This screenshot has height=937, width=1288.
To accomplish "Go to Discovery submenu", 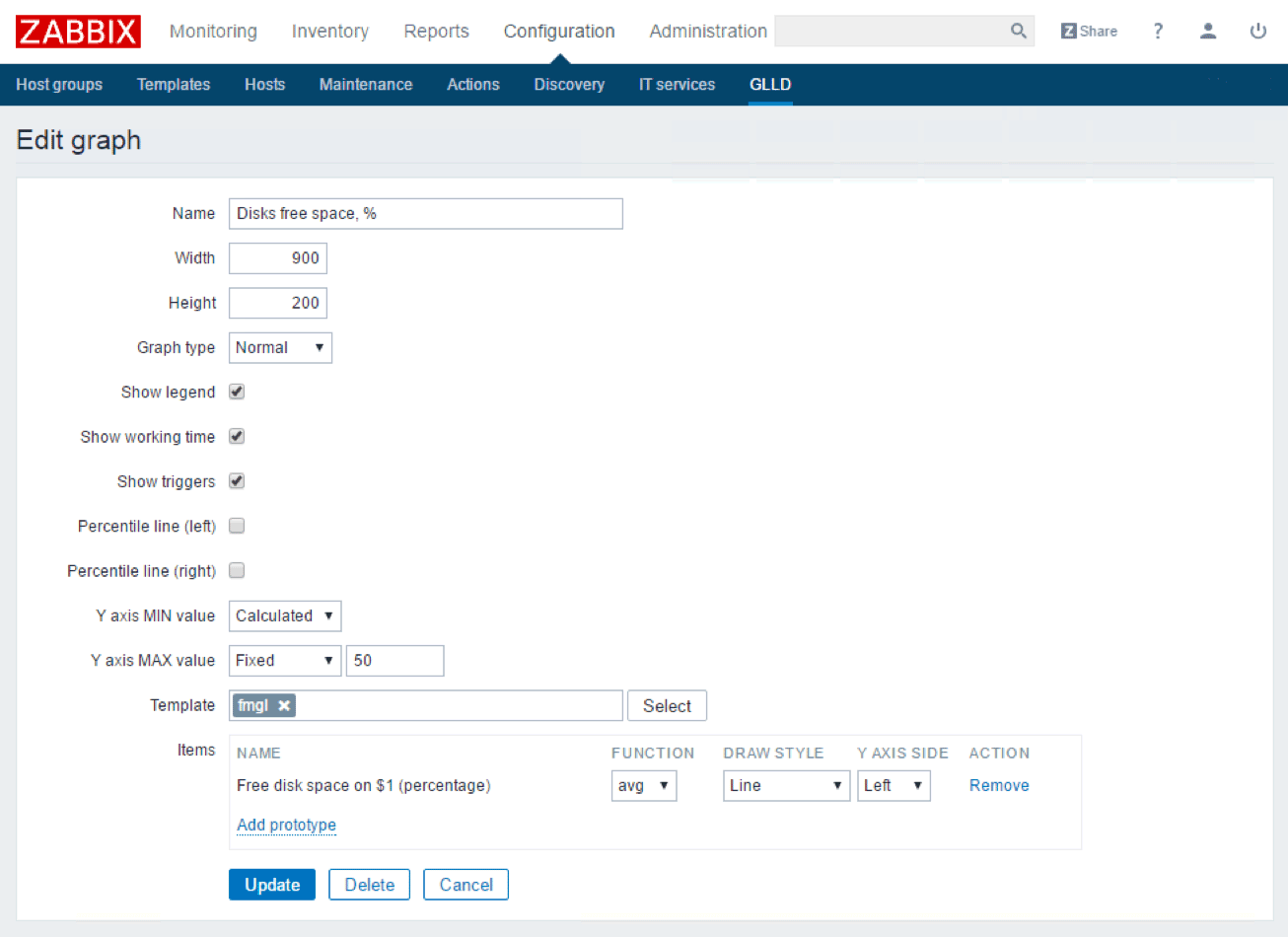I will (569, 85).
